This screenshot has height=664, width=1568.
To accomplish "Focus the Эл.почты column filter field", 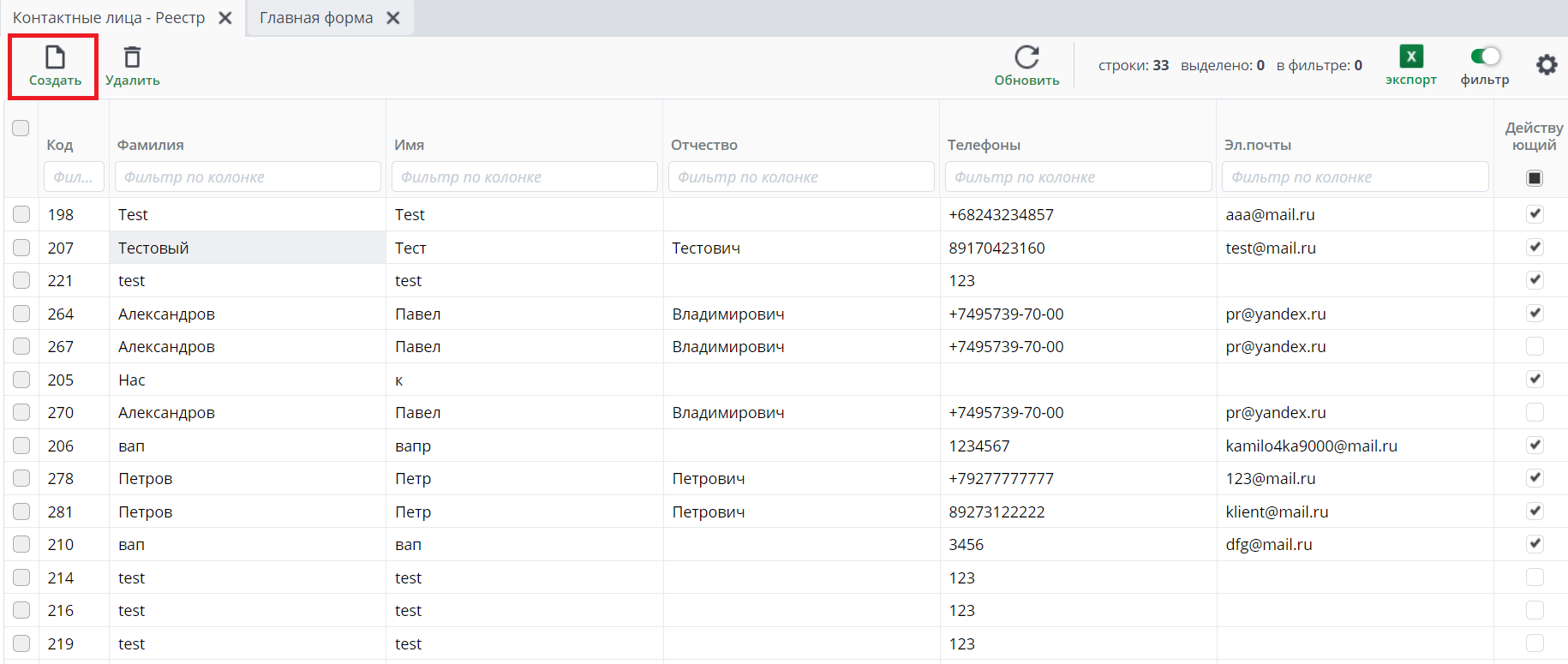I will point(1355,177).
